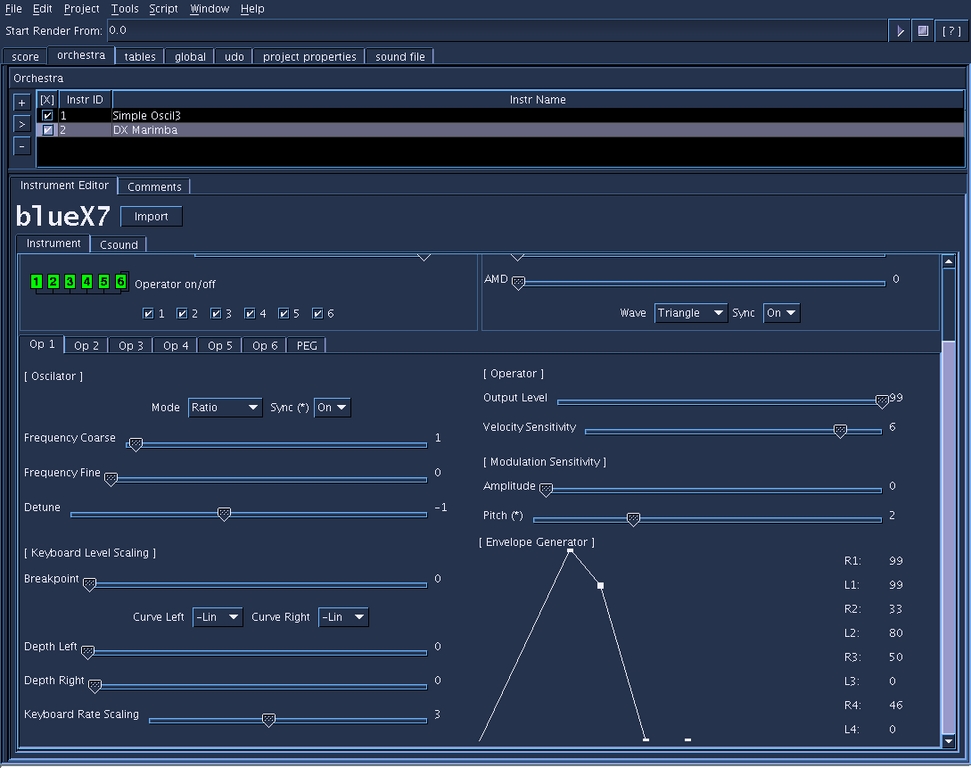This screenshot has height=768, width=971.
Task: Click the plus button to add instrument
Action: point(22,103)
